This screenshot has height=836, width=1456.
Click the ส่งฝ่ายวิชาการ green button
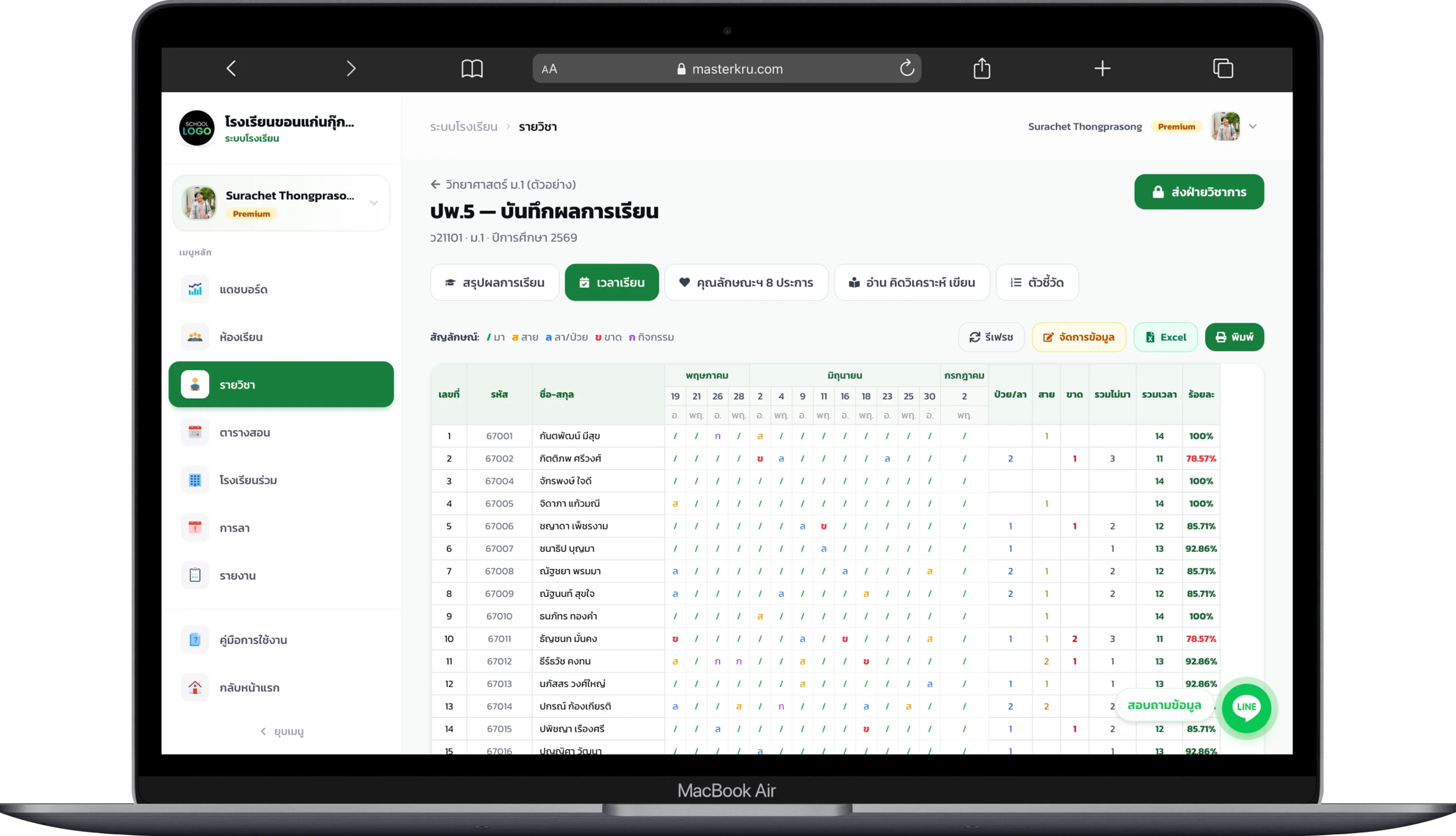(1198, 192)
